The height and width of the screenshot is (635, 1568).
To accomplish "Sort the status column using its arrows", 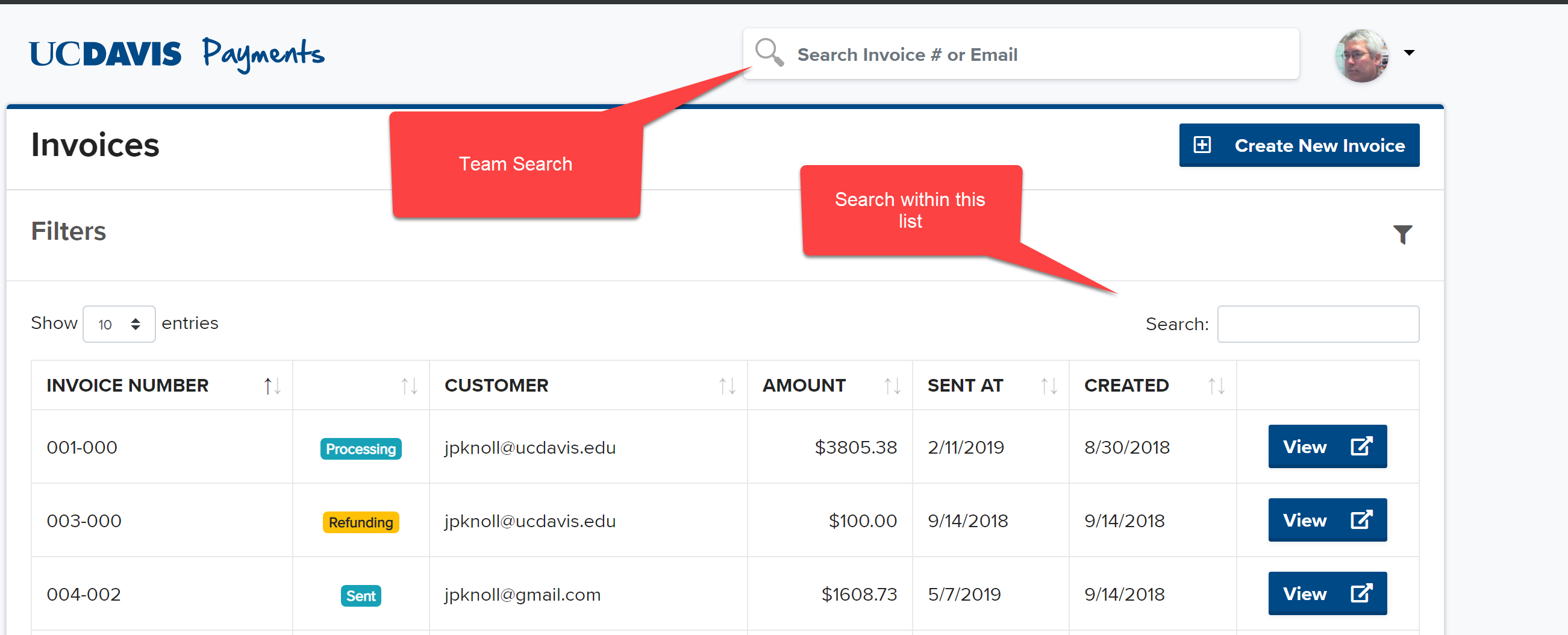I will [409, 386].
